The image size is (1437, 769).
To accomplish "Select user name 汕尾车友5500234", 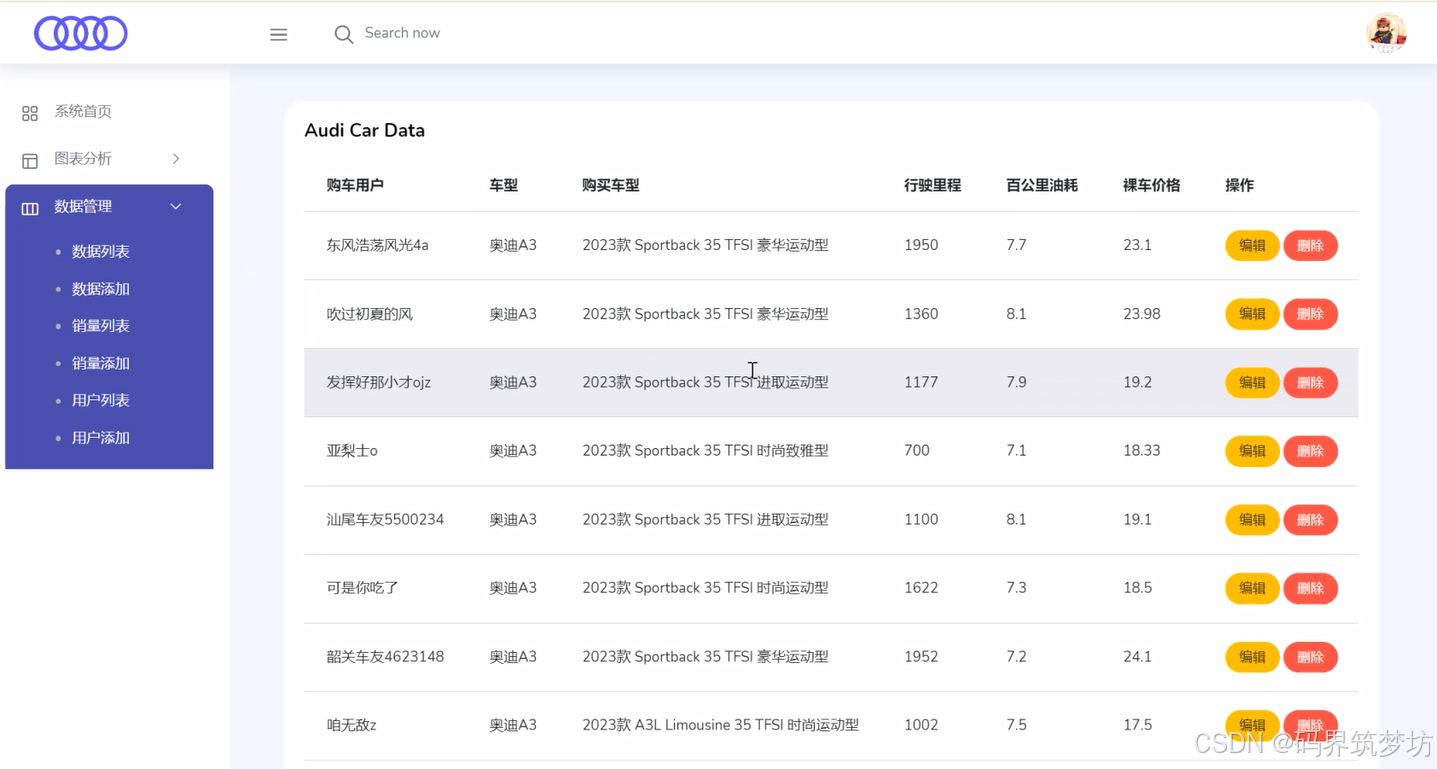I will tap(385, 520).
